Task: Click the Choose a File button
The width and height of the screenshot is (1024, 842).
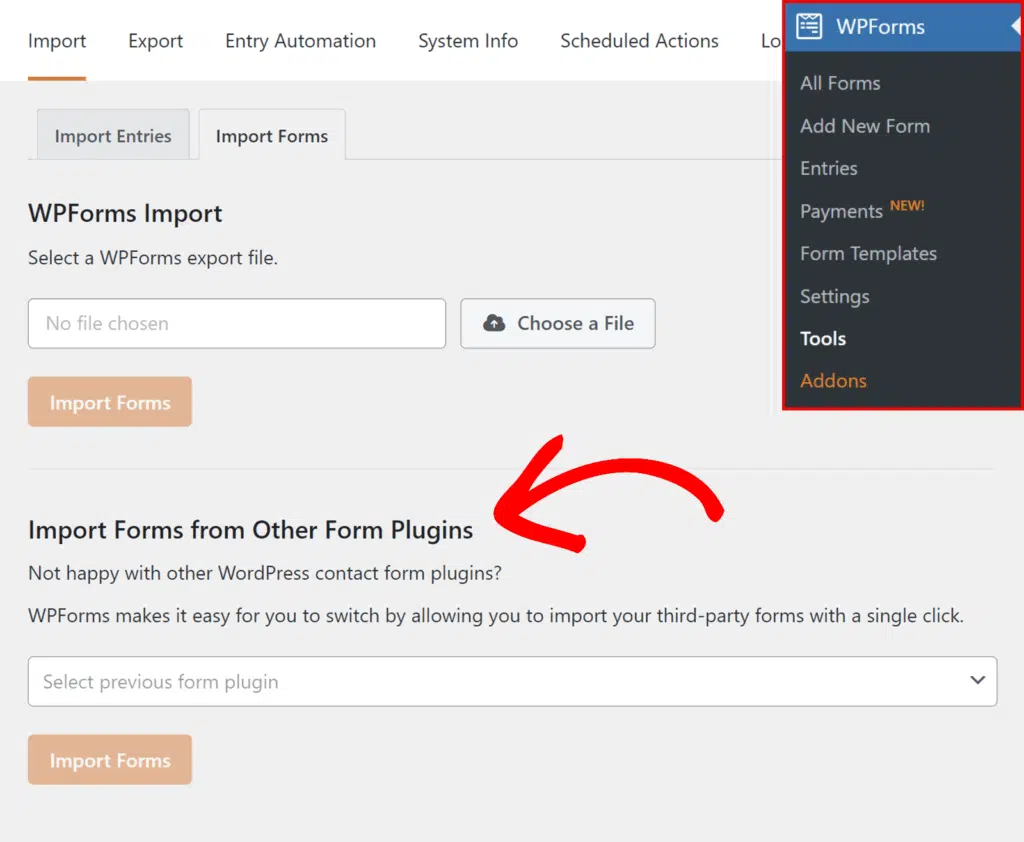Action: 558,323
